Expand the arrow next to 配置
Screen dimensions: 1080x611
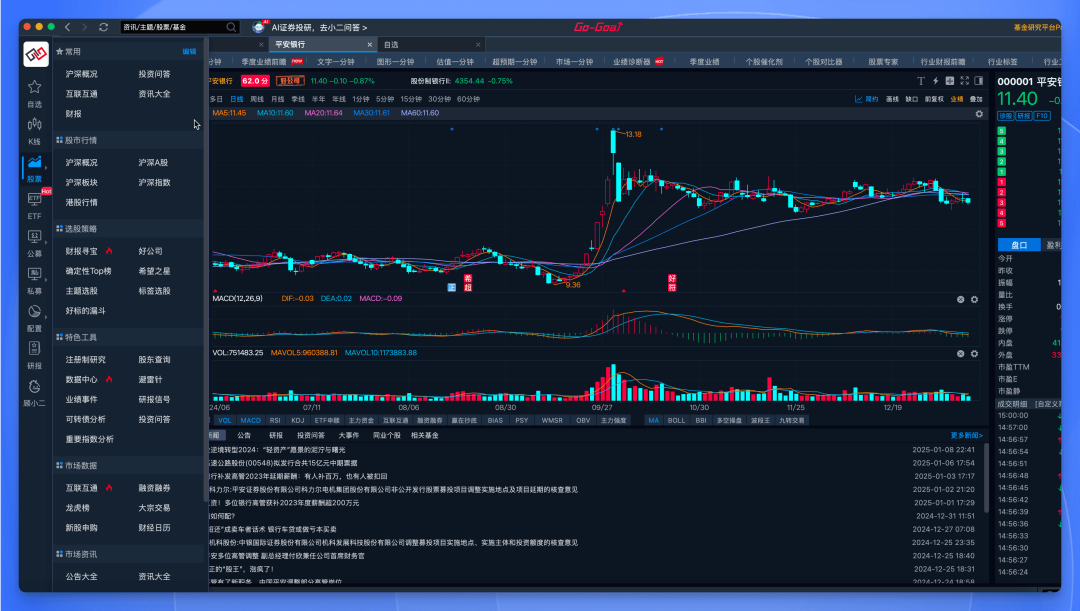(46, 317)
